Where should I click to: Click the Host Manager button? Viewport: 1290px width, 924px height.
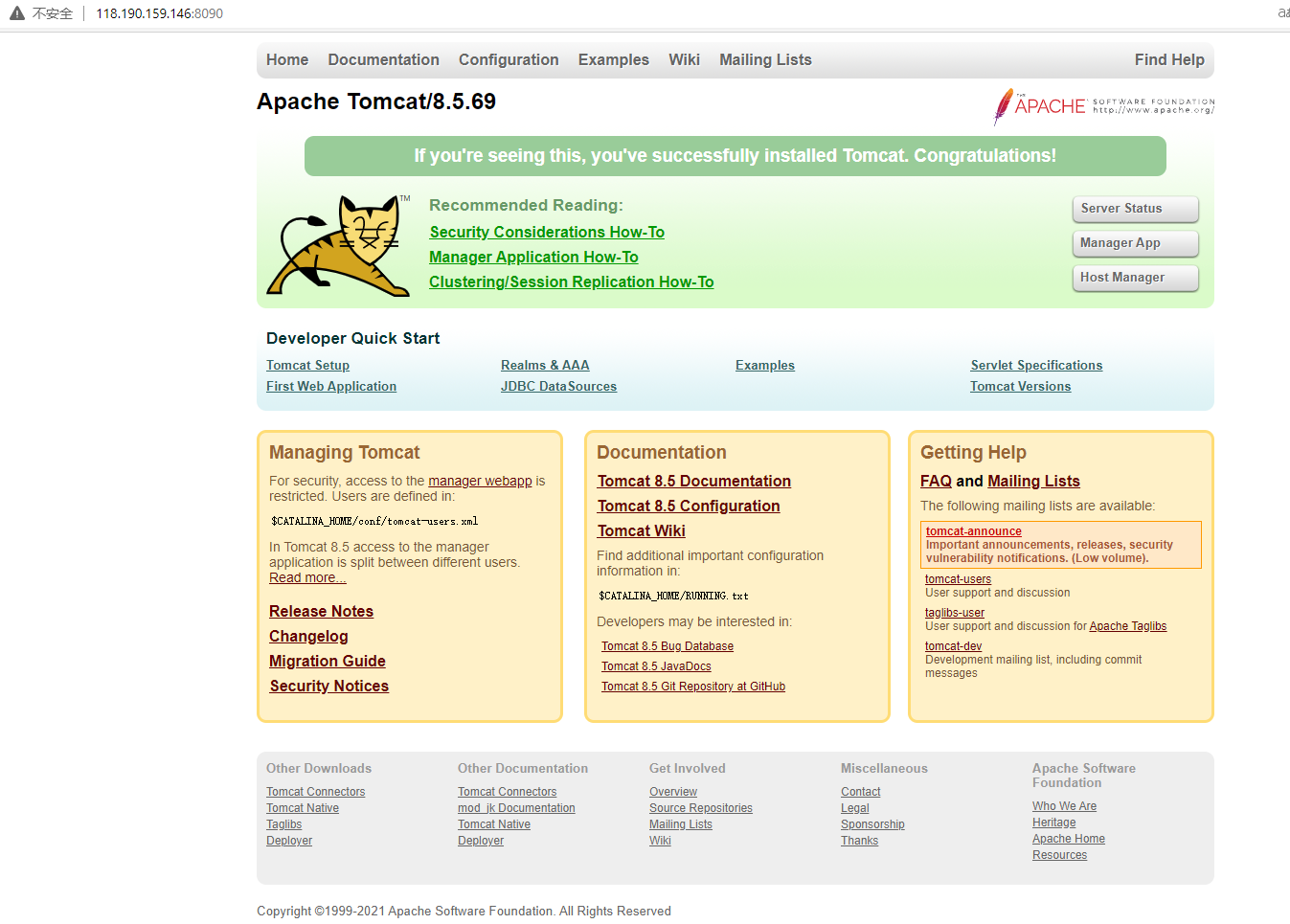click(1135, 278)
